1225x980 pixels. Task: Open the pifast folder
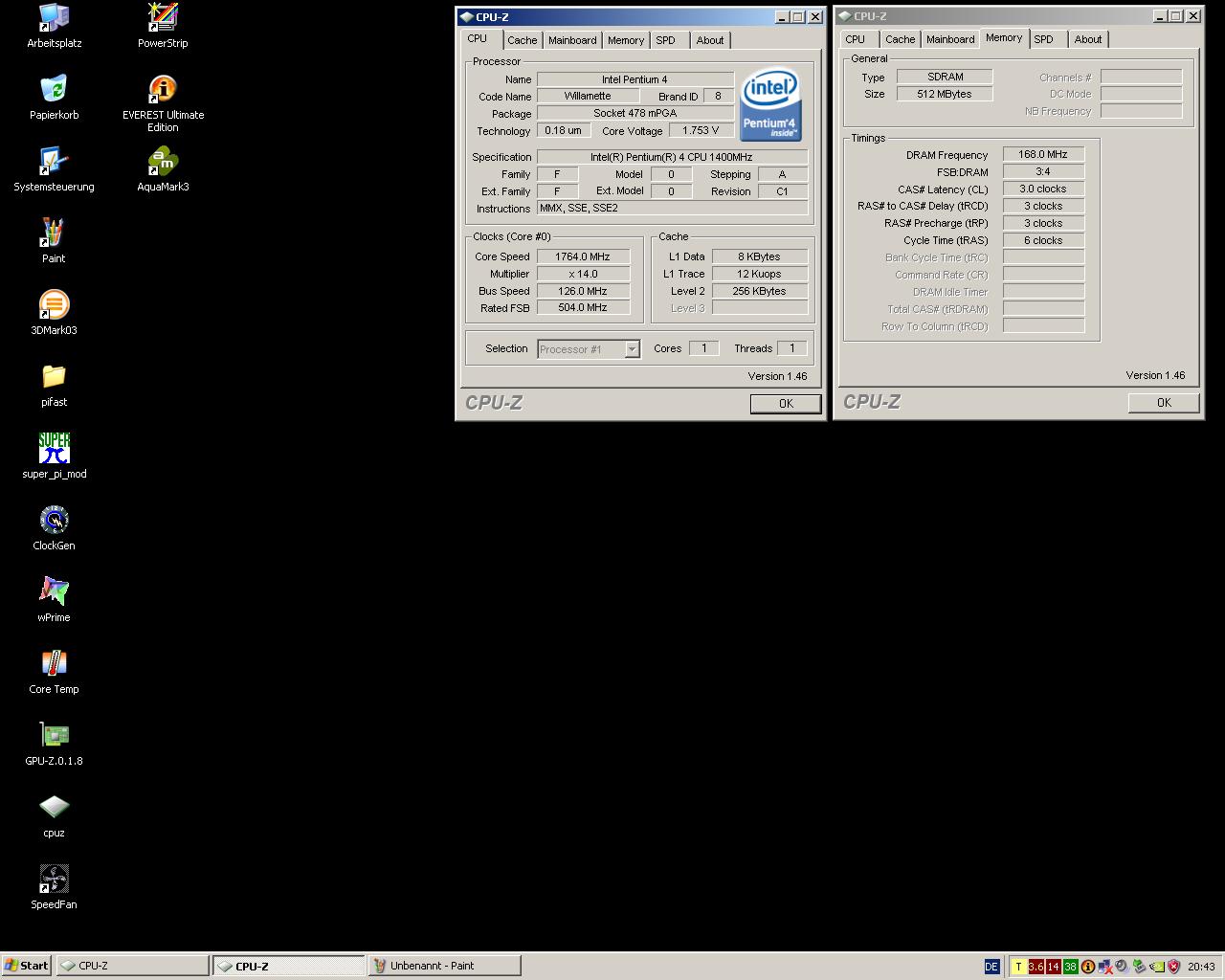point(54,384)
